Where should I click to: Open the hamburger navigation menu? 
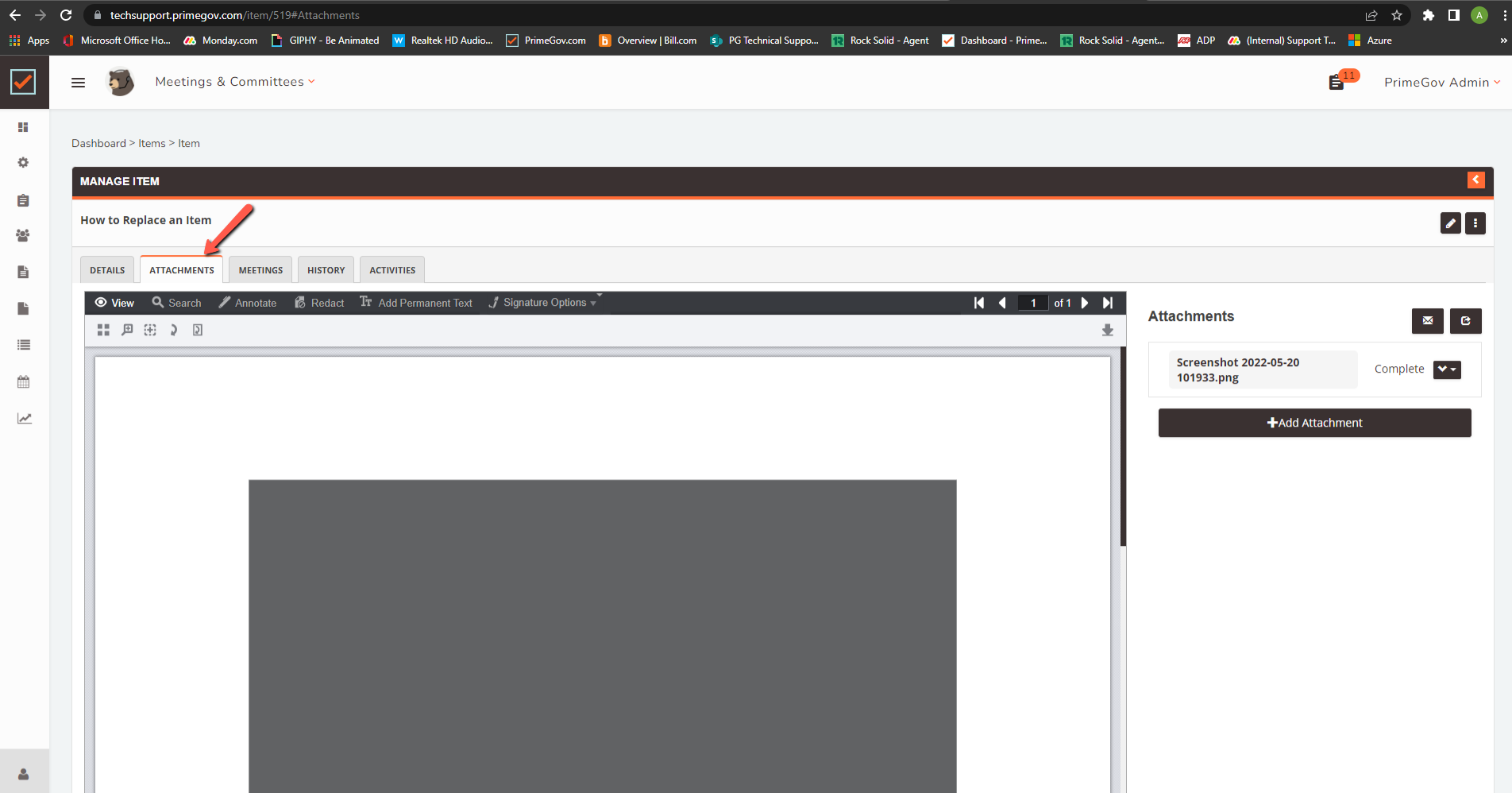click(78, 83)
